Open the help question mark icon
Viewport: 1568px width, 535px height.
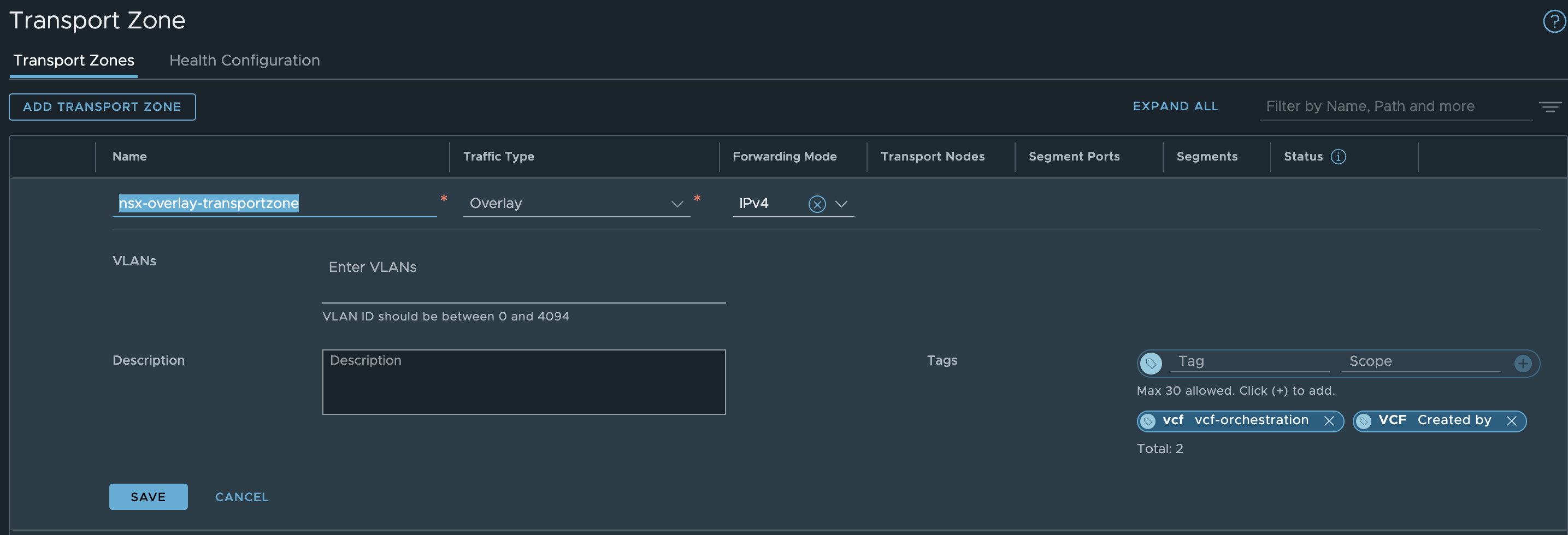[1553, 22]
